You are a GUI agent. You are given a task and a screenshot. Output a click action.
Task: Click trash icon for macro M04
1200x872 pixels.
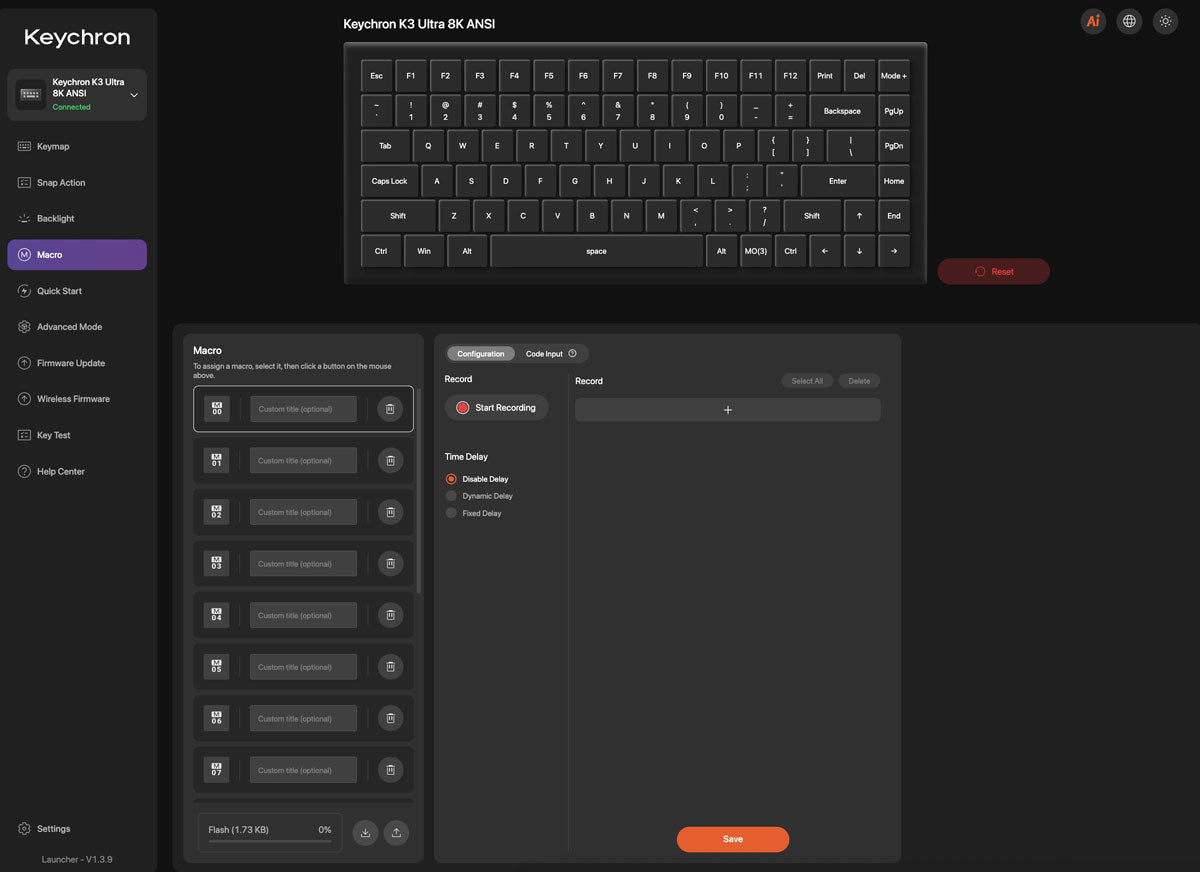click(391, 615)
